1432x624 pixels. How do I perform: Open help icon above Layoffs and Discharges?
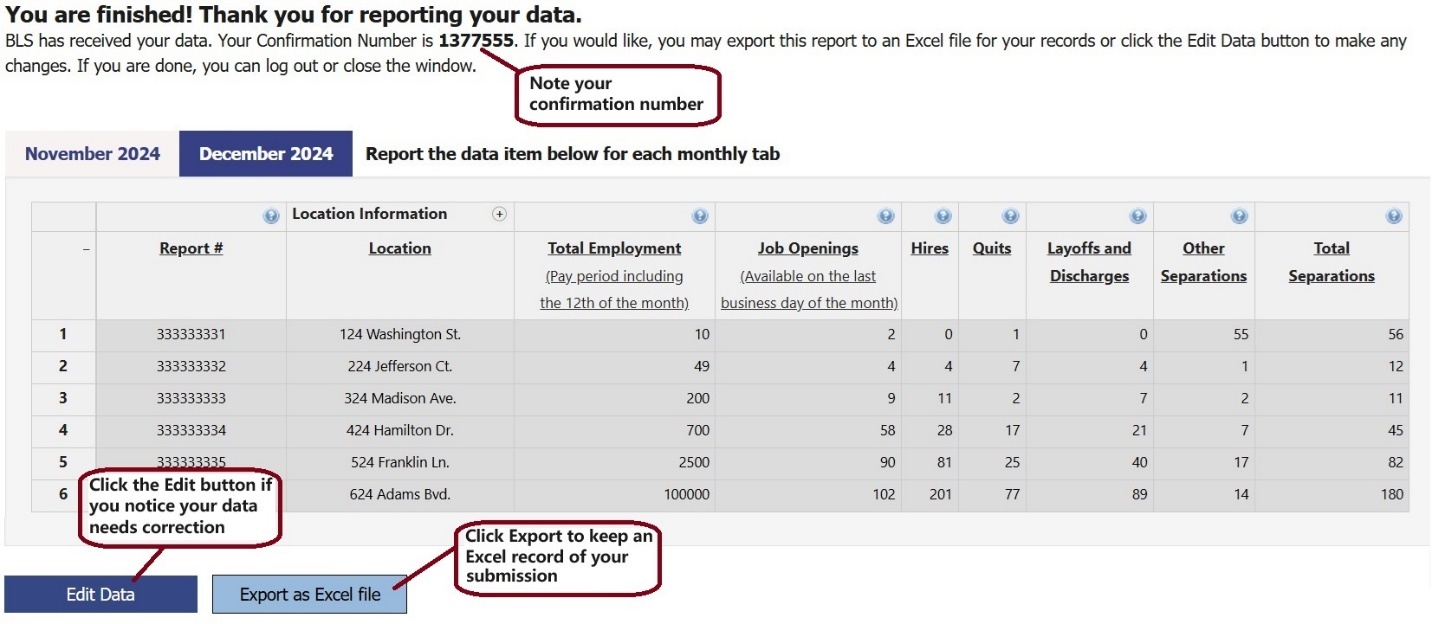coord(1137,216)
